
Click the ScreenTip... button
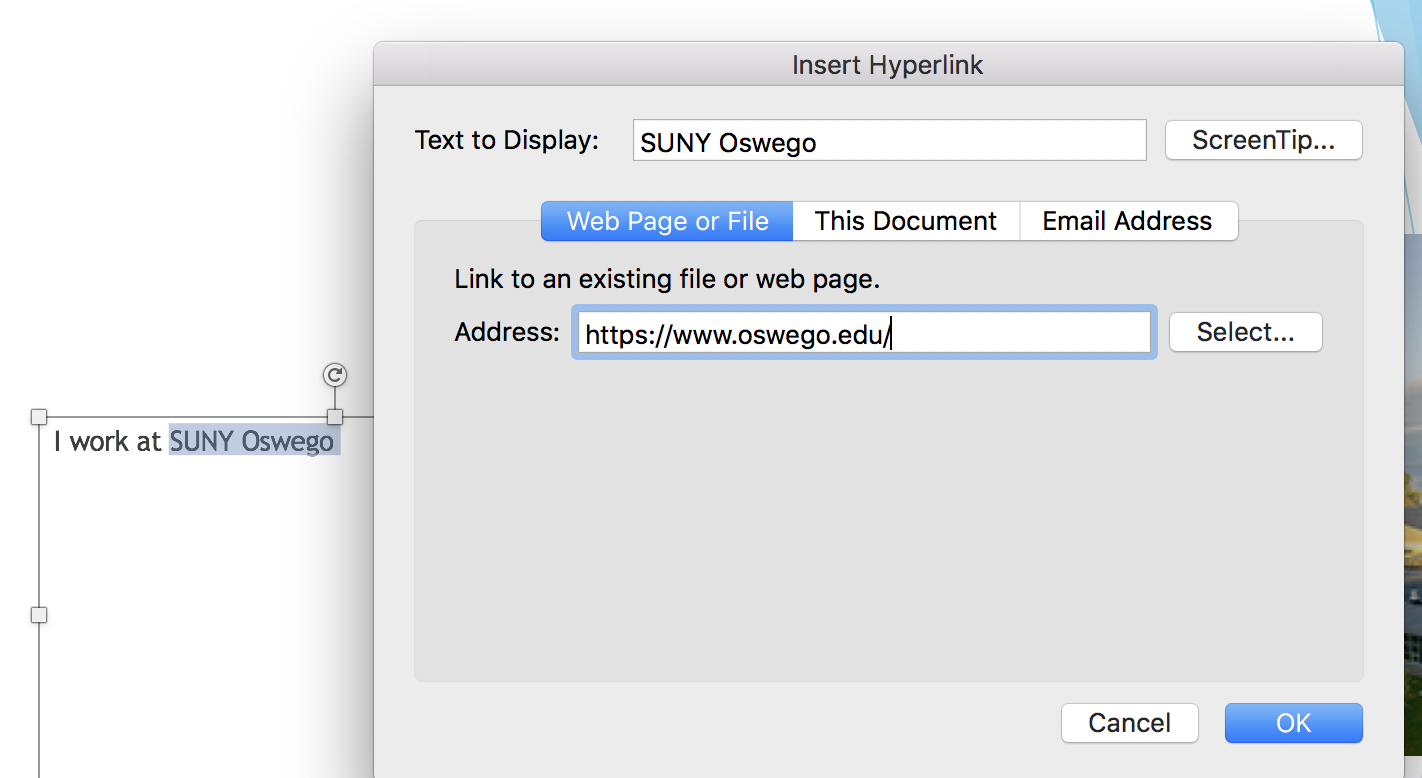pyautogui.click(x=1264, y=140)
